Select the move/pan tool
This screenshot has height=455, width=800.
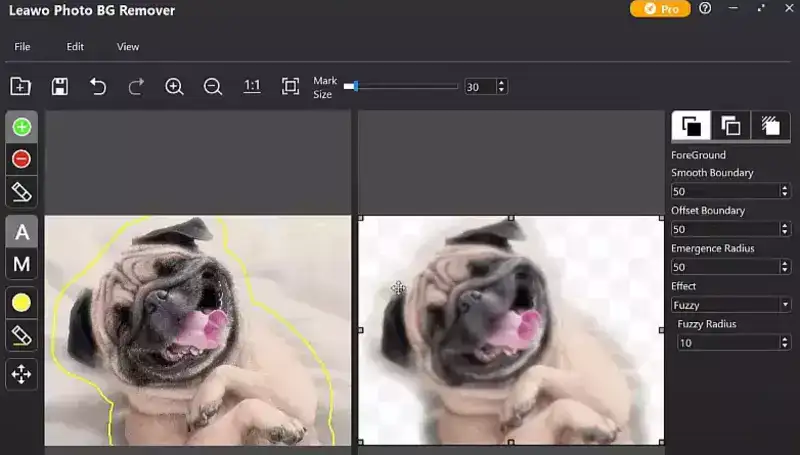click(x=21, y=374)
